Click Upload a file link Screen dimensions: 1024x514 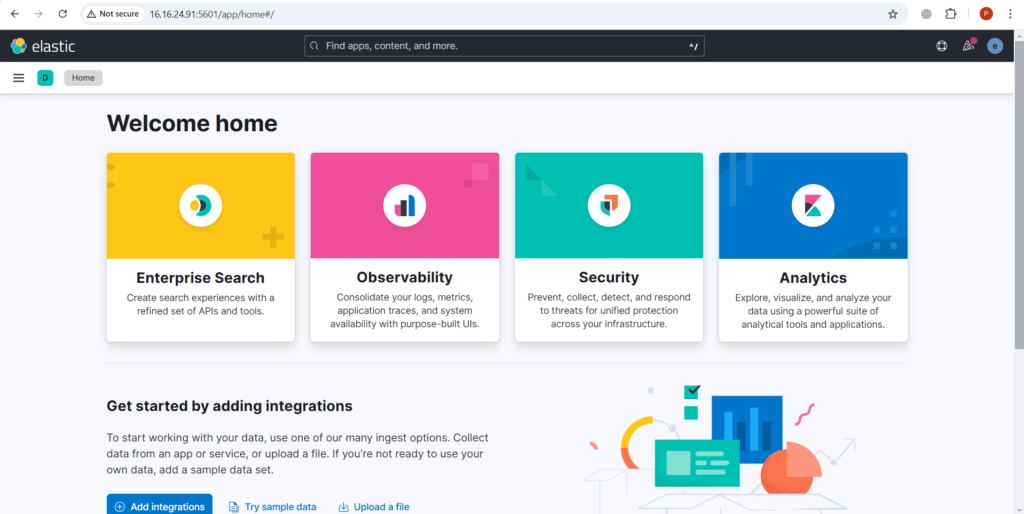tap(374, 507)
